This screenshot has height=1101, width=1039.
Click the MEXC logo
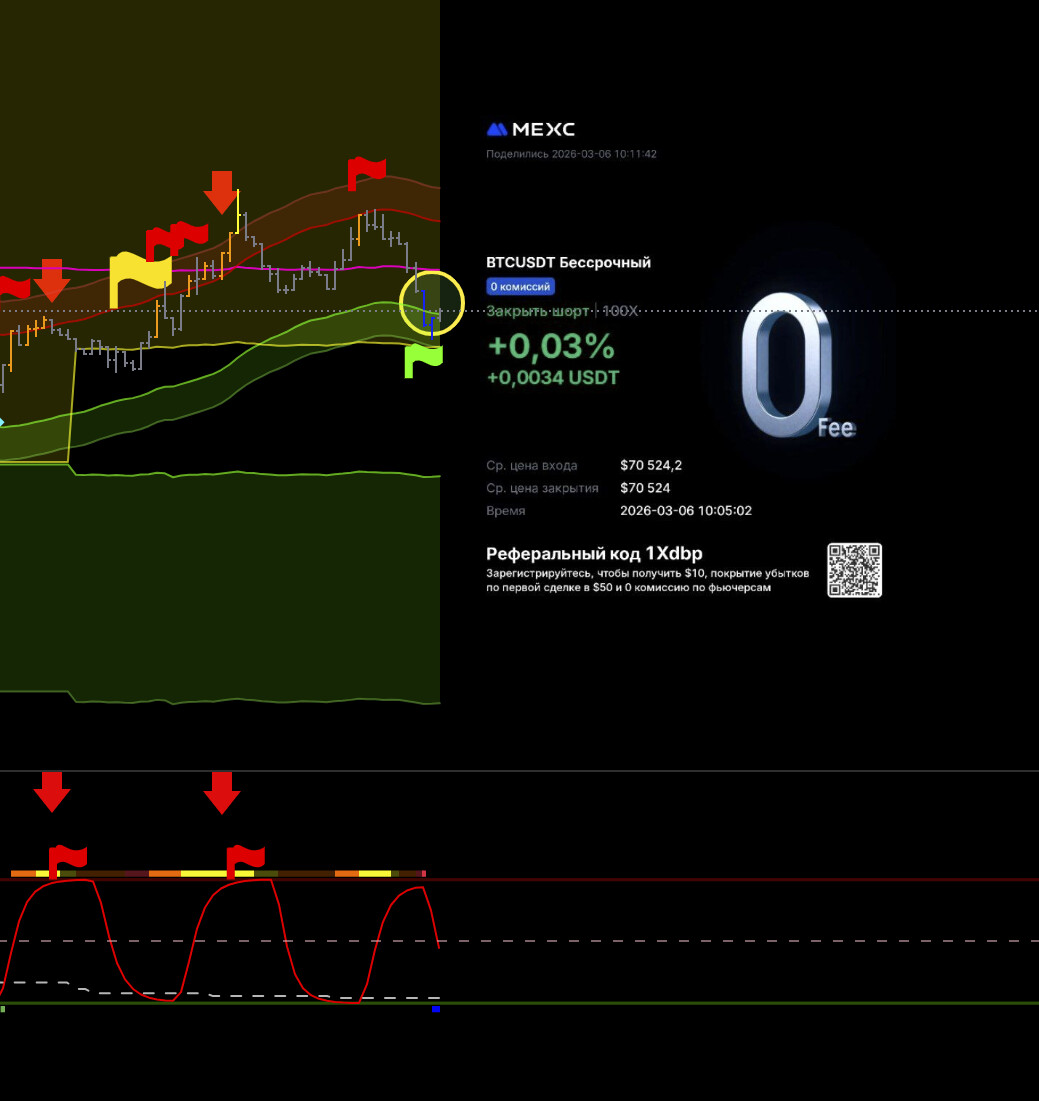(x=530, y=129)
